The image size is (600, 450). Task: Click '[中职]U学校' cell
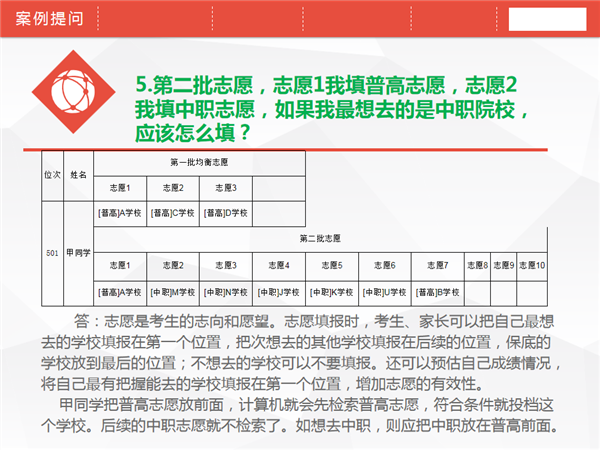(385, 293)
